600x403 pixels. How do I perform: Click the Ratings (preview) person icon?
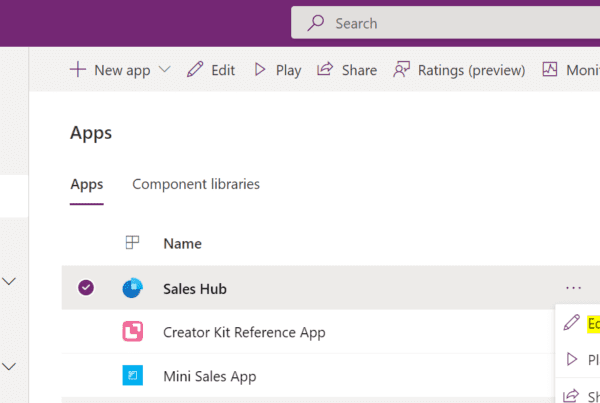pos(401,70)
